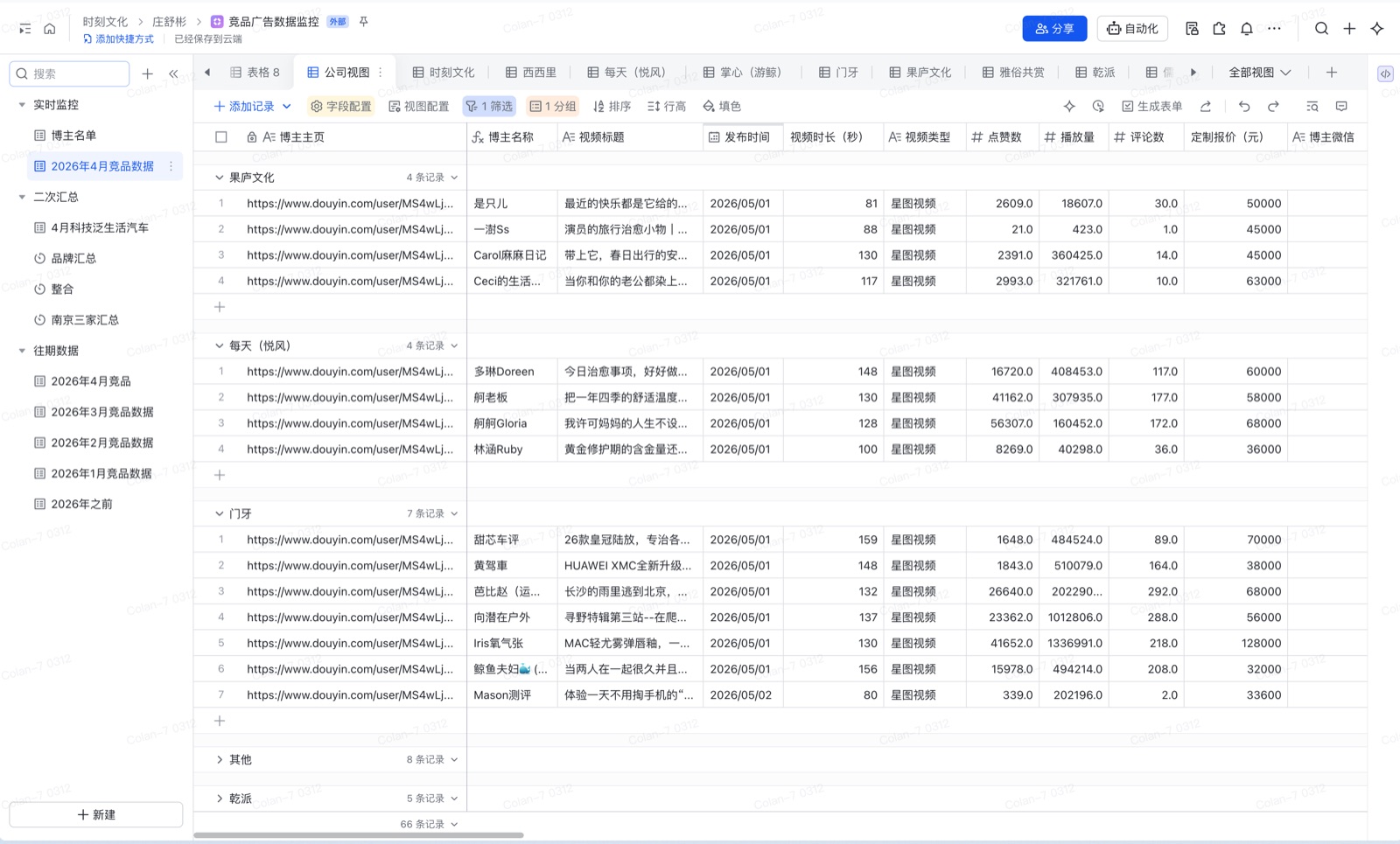The height and width of the screenshot is (844, 1400).
Task: Switch to the 时刻文化 tab
Action: [x=444, y=73]
